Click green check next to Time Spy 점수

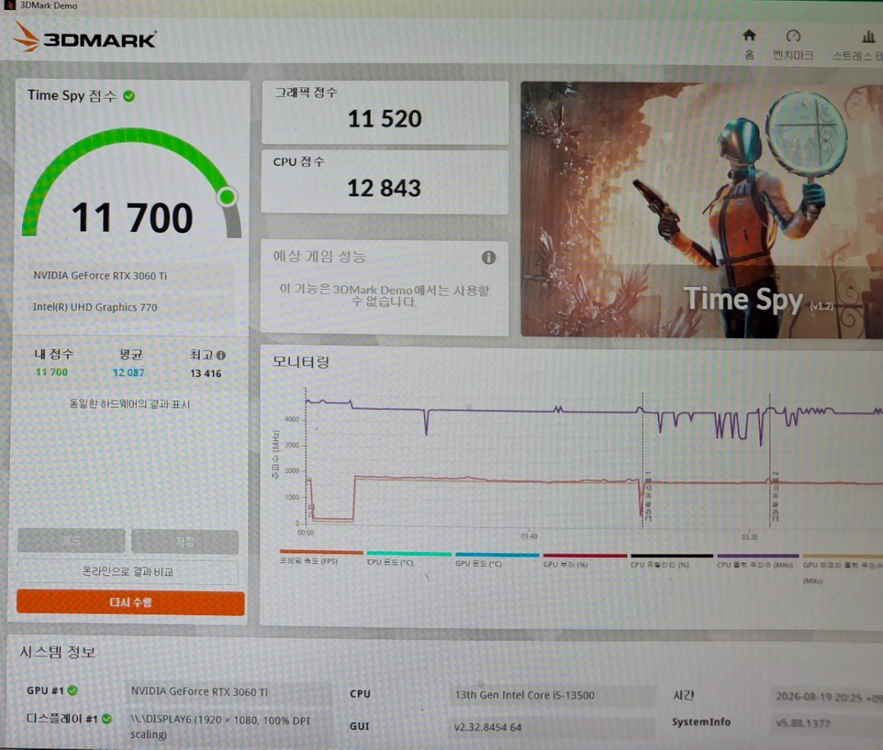click(x=129, y=96)
